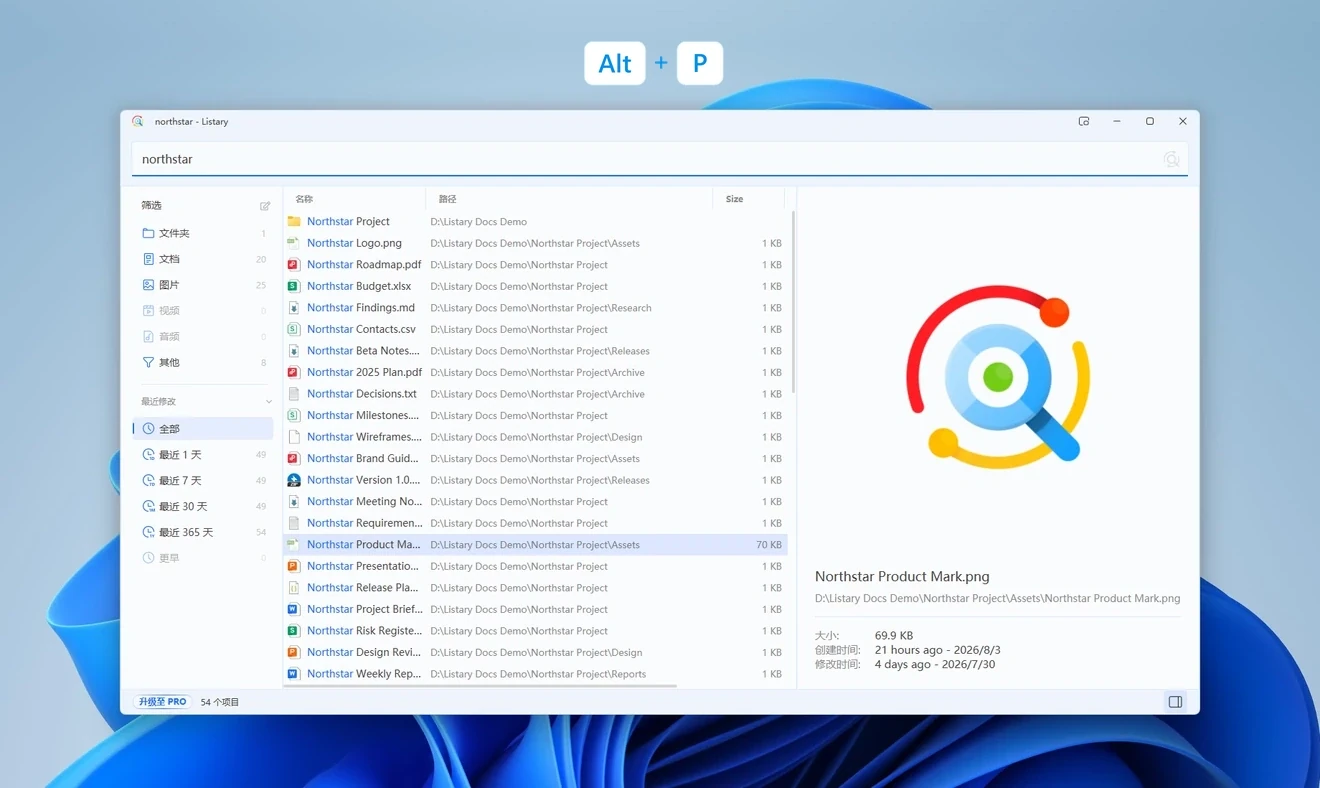Click the vertical scrollbar of results list

793,302
